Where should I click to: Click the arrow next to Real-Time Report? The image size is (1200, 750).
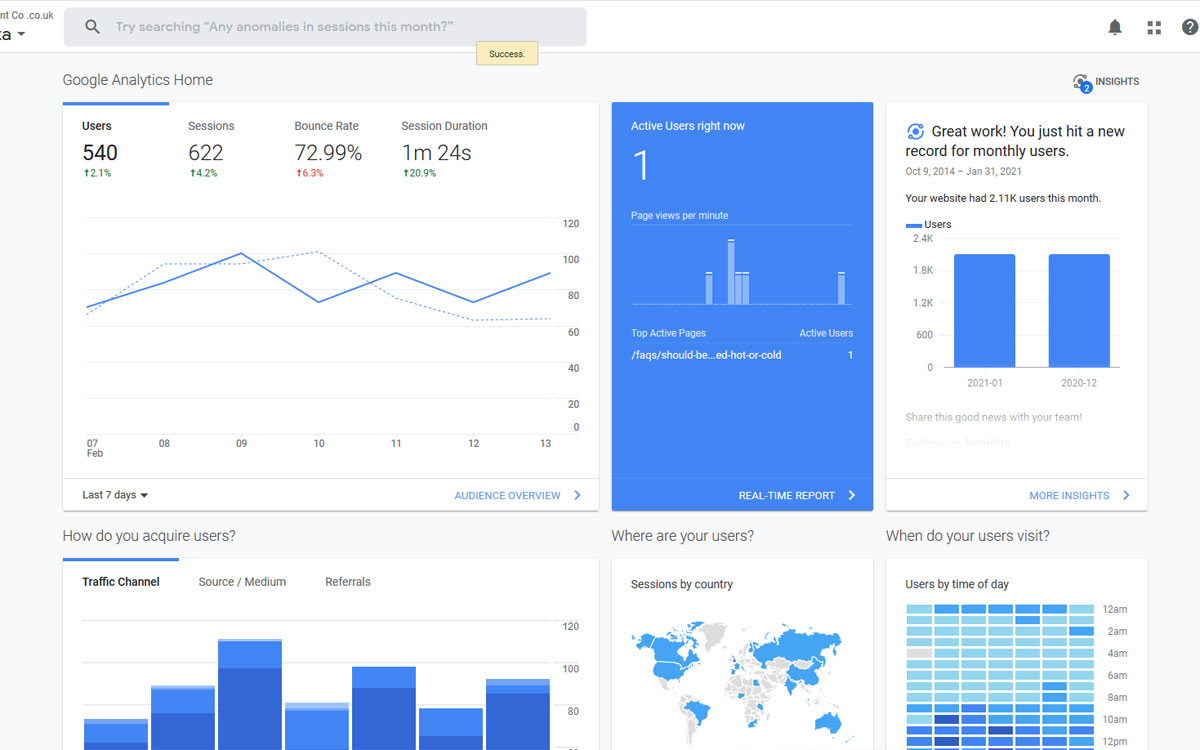click(x=852, y=495)
